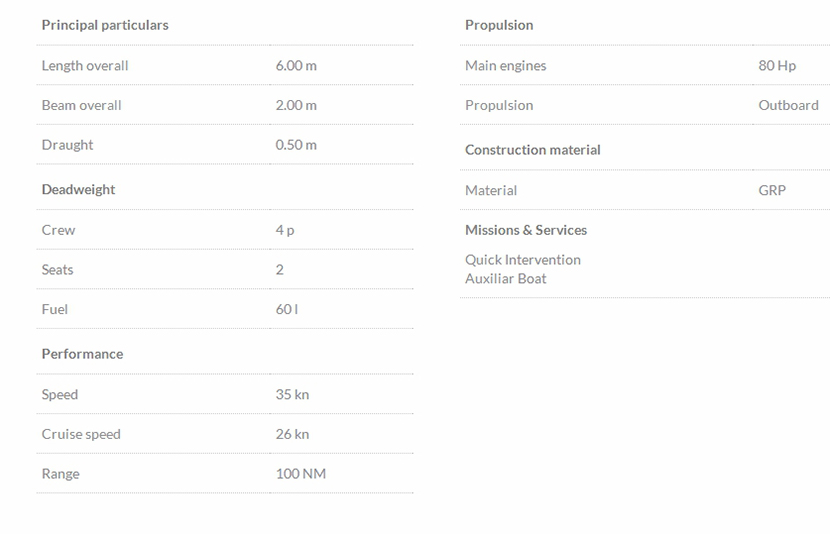Click the Outboard propulsion value
Viewport: 830px width, 534px height.
click(x=788, y=105)
